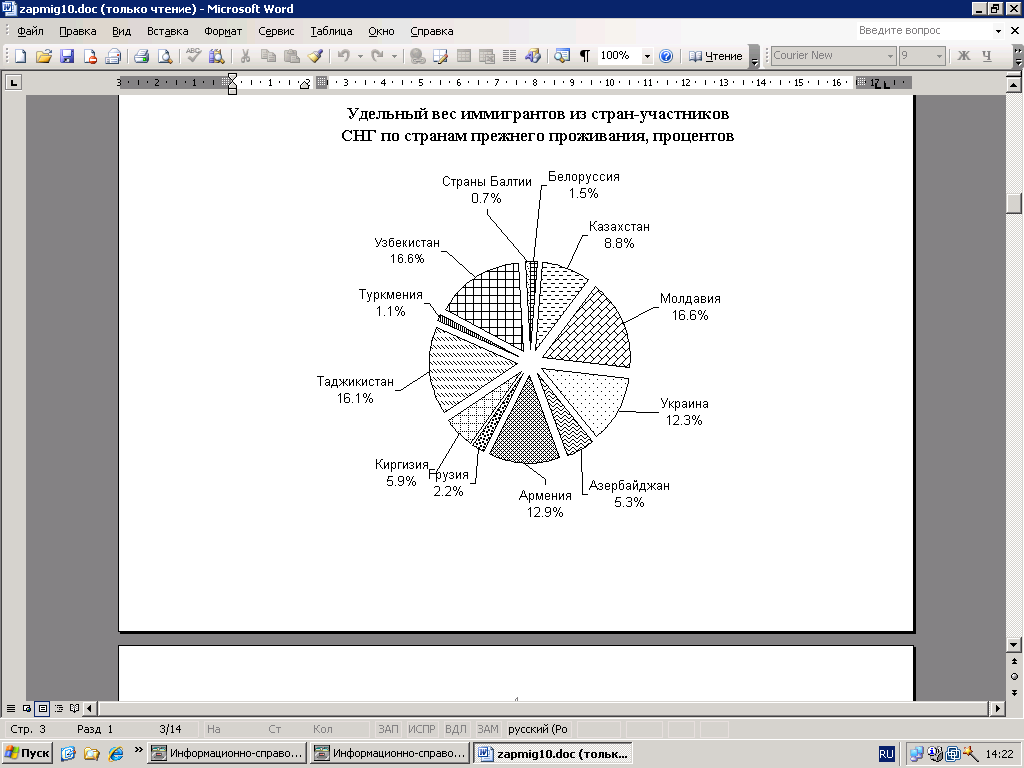Switch to Reading Layout view icon
This screenshot has width=1024, height=768.
point(74,709)
